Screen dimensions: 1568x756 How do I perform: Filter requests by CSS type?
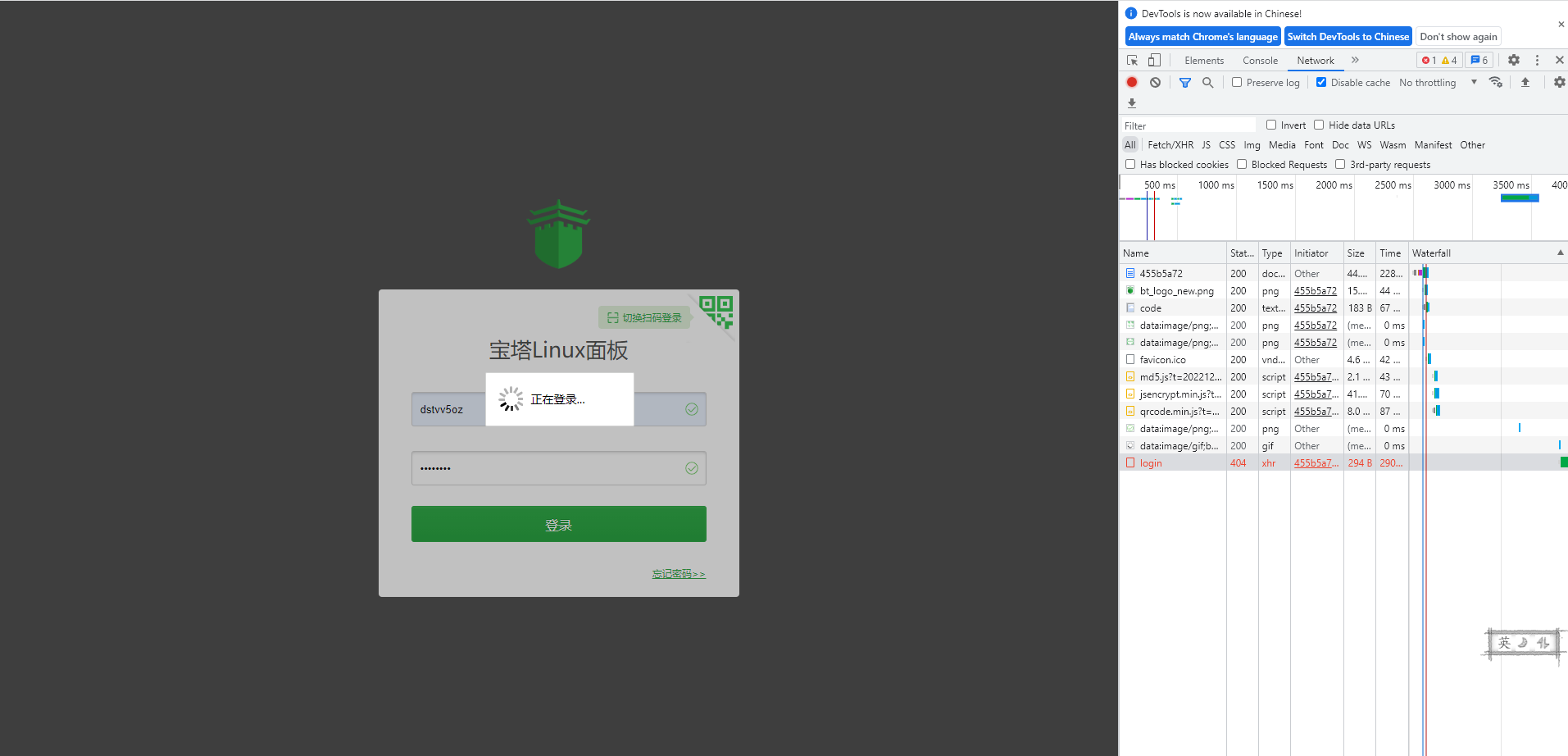pos(1227,145)
